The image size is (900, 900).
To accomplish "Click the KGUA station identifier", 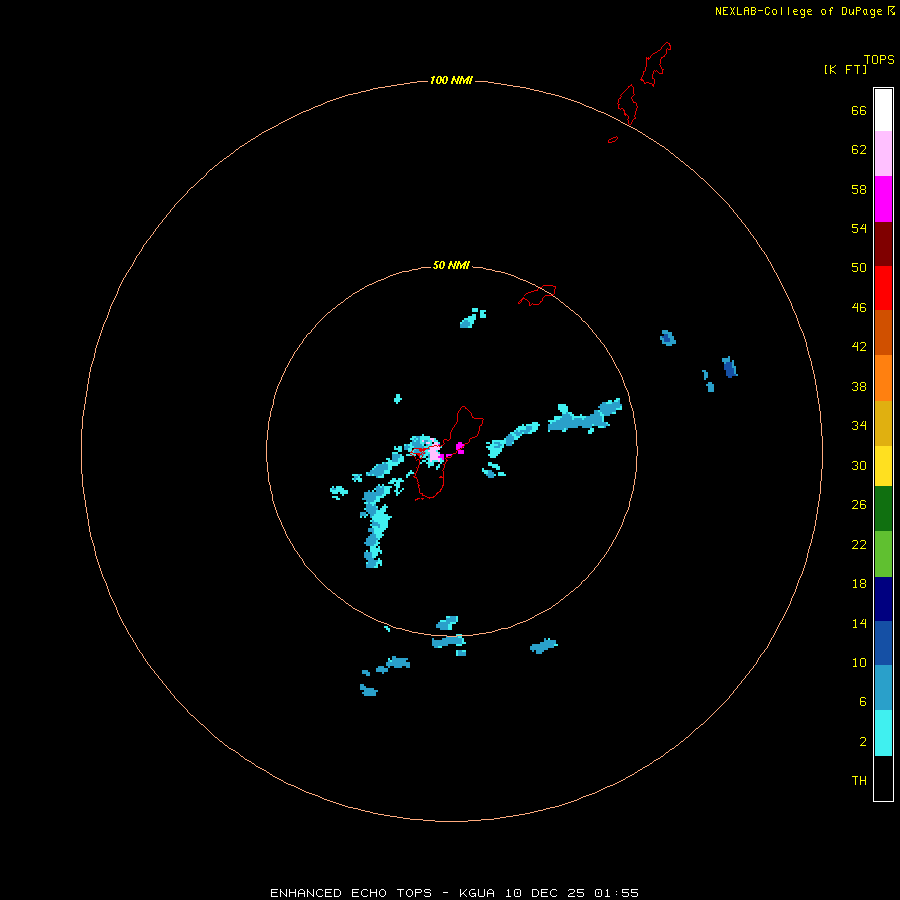I will [477, 893].
